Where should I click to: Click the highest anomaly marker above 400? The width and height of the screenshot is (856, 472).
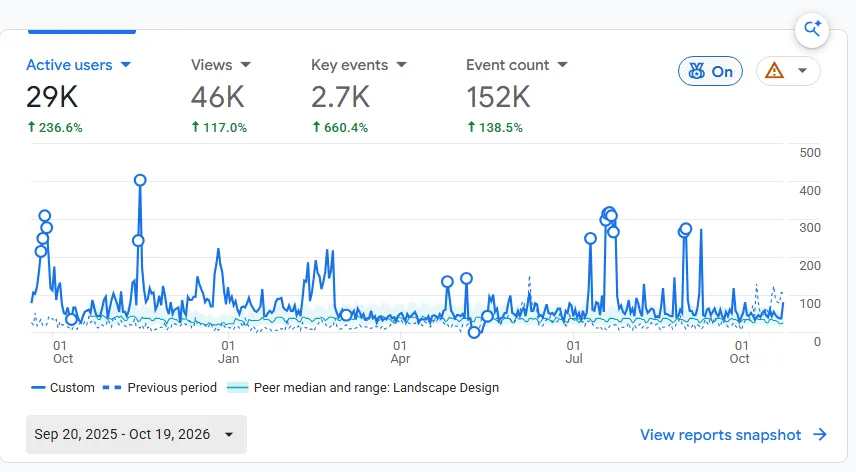140,180
